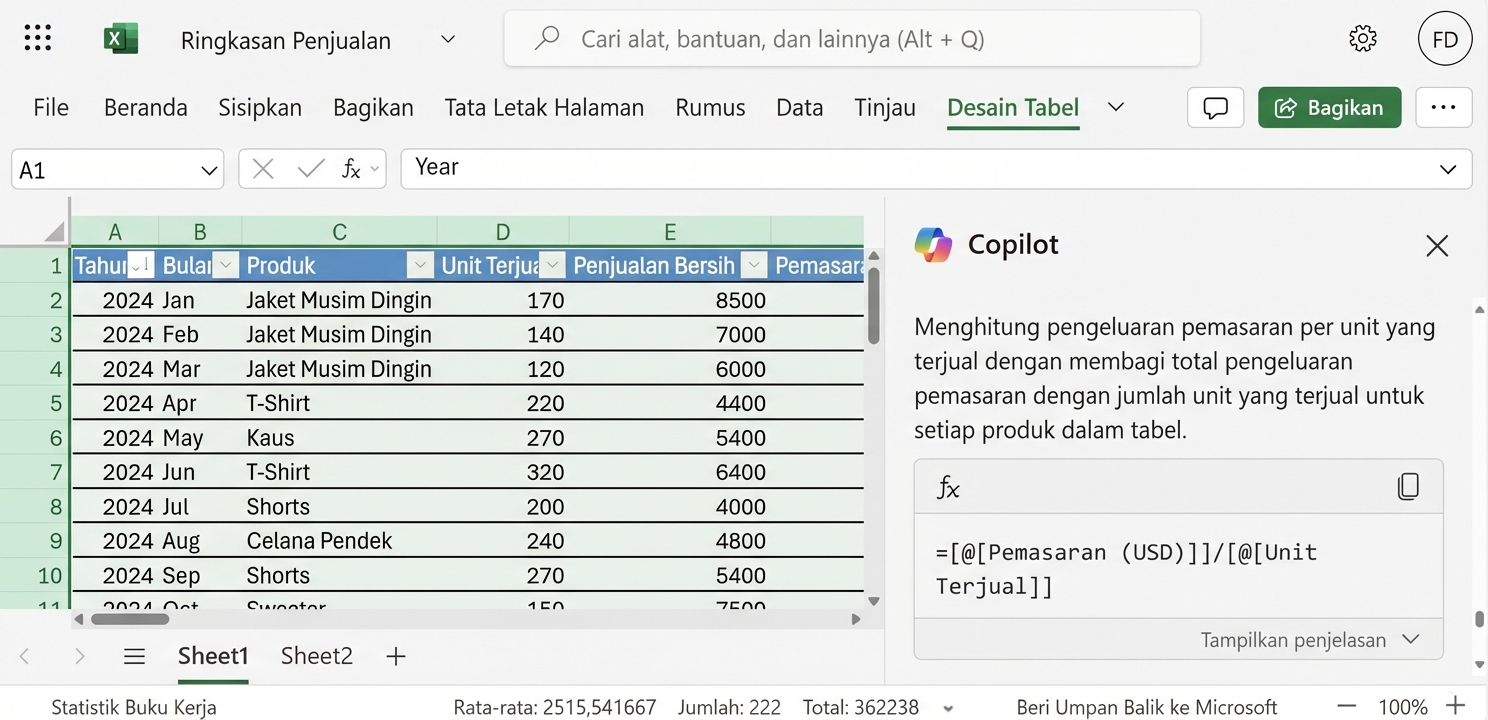Open the app launcher grid icon
1488x720 pixels.
[x=37, y=37]
